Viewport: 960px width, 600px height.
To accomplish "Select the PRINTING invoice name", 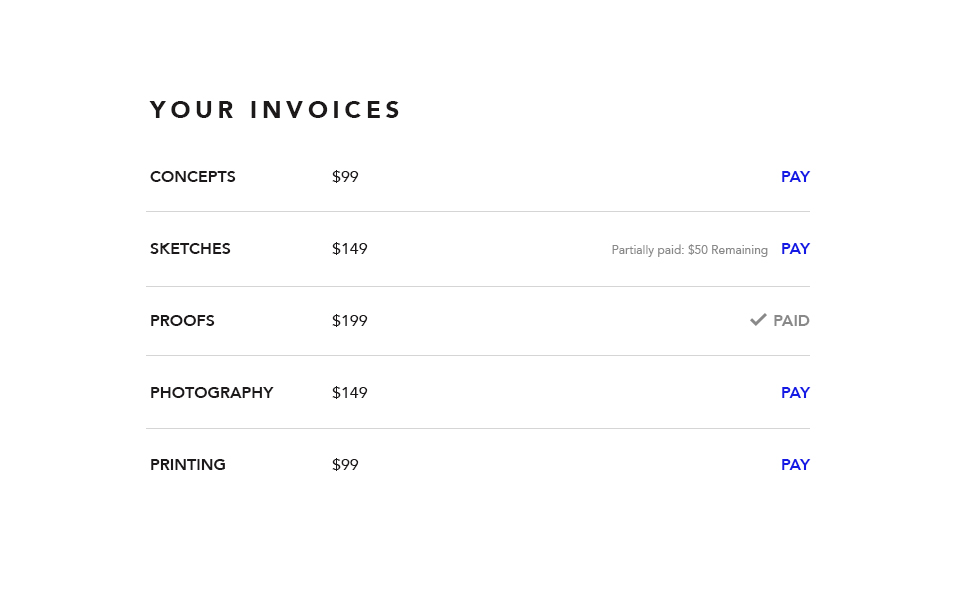I will (187, 465).
